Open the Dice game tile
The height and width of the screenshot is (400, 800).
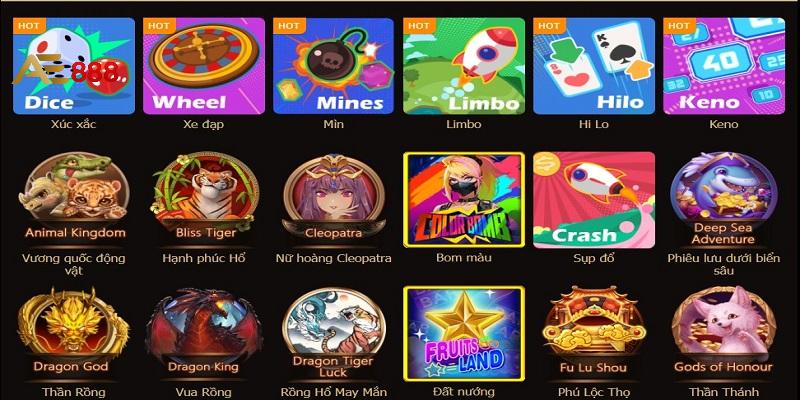74,66
